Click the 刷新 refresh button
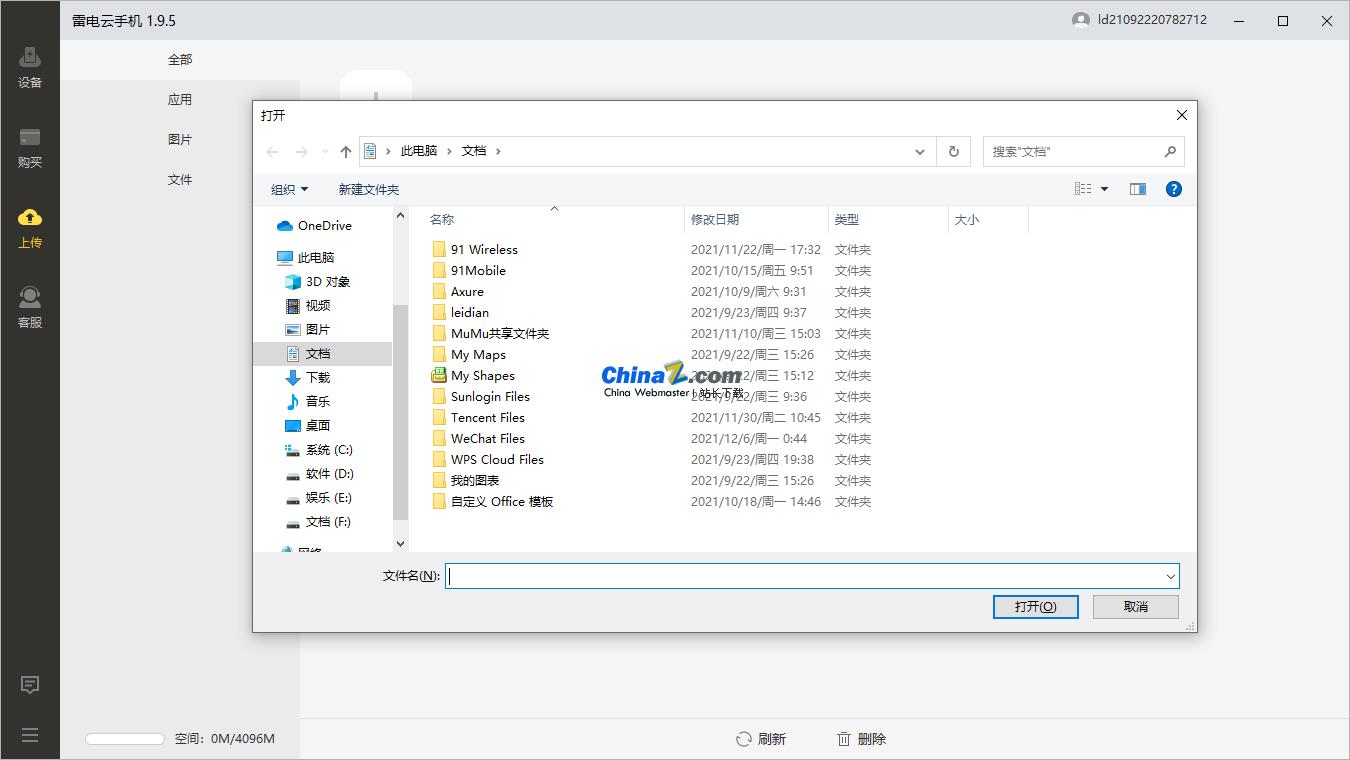Viewport: 1350px width, 760px height. (x=761, y=739)
